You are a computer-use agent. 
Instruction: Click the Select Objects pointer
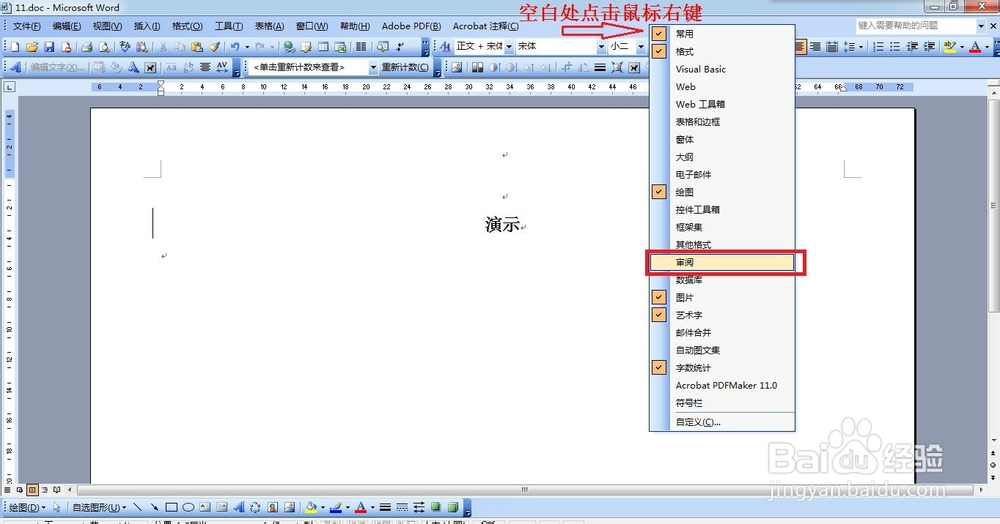pyautogui.click(x=57, y=507)
